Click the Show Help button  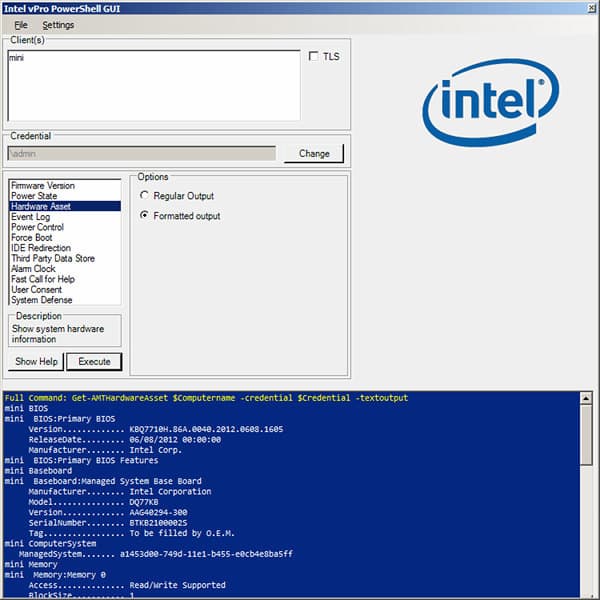[x=36, y=361]
